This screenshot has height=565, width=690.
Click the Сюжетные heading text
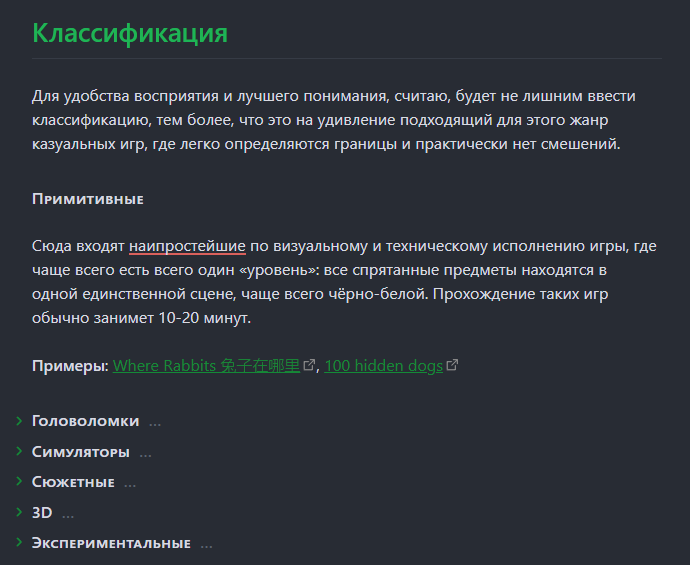[x=73, y=482]
